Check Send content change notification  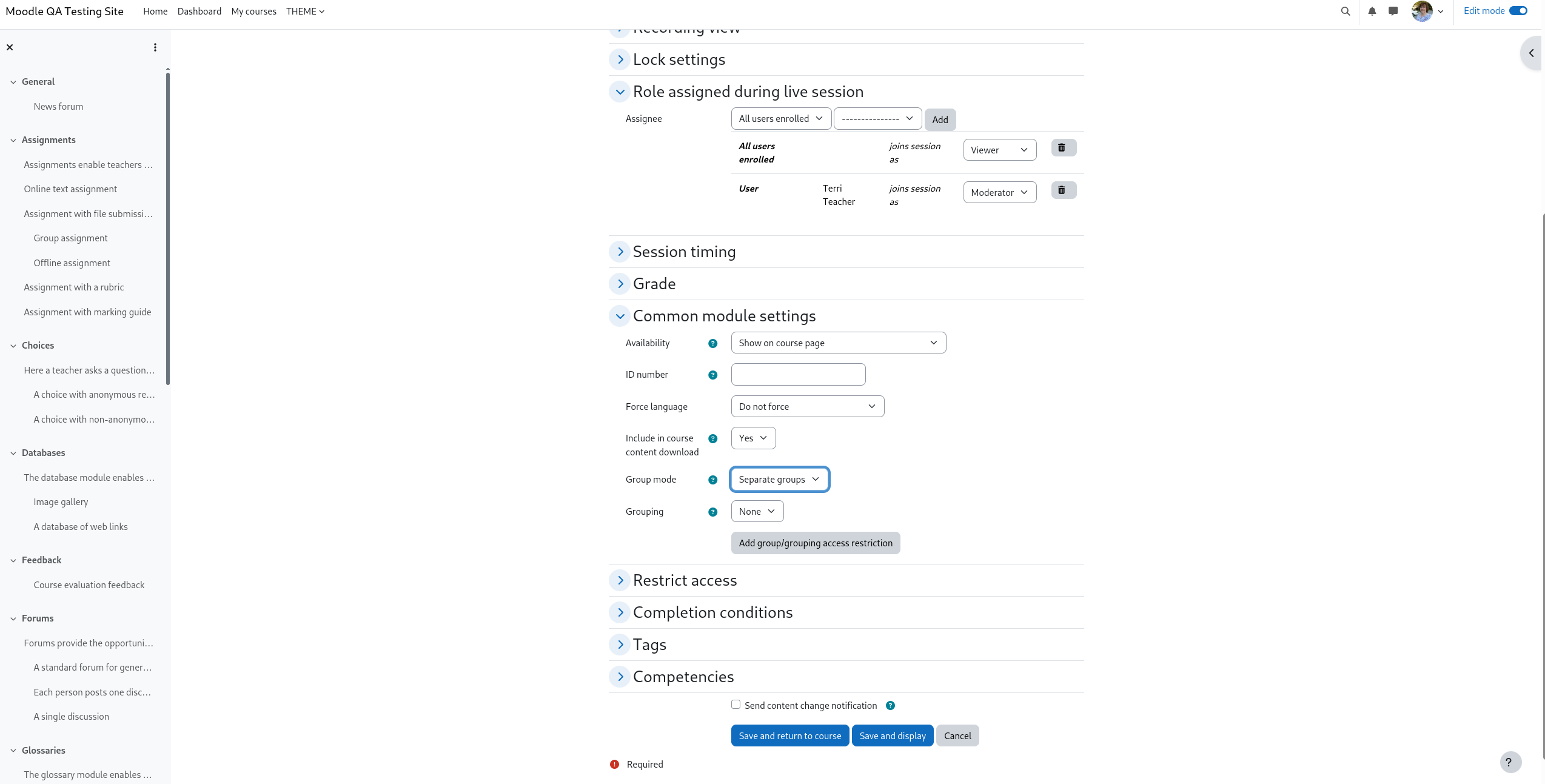pos(736,705)
